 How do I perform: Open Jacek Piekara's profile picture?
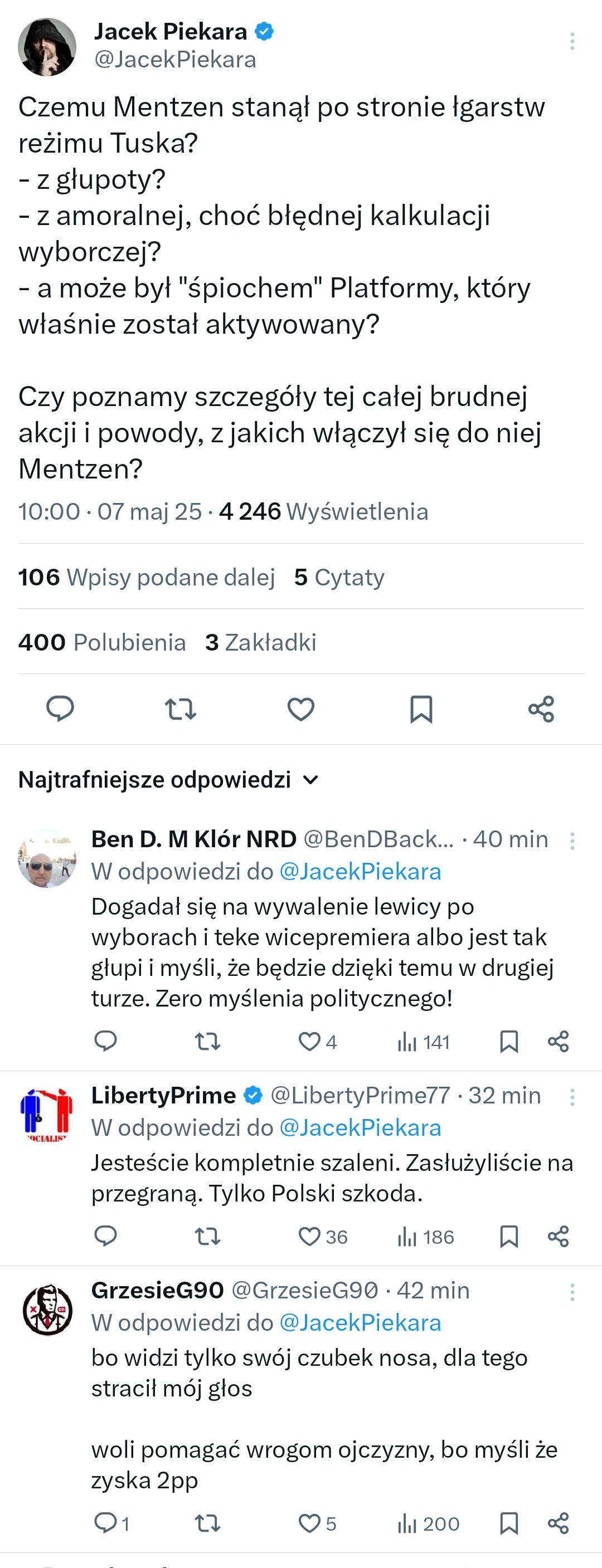click(47, 47)
